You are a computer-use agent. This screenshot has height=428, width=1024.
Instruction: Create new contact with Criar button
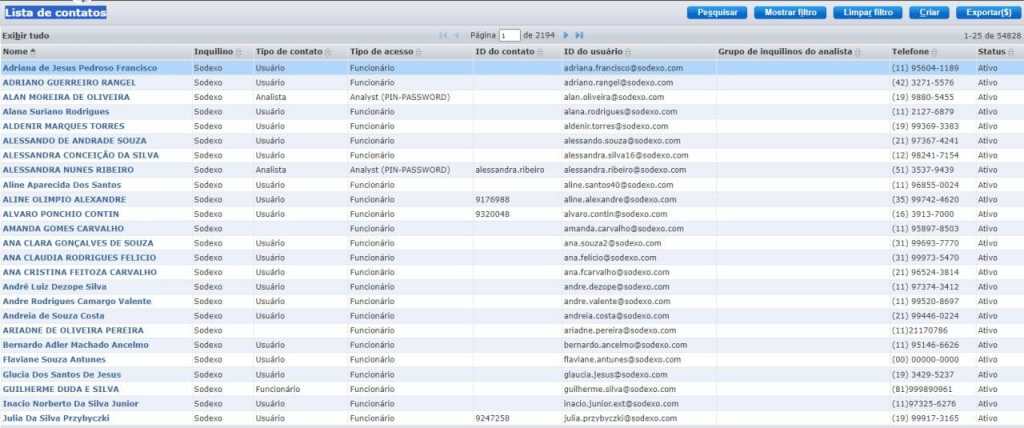pyautogui.click(x=928, y=13)
